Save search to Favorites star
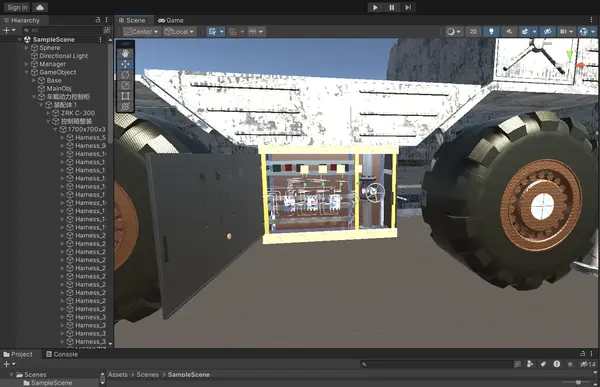600x387 pixels. coord(570,364)
